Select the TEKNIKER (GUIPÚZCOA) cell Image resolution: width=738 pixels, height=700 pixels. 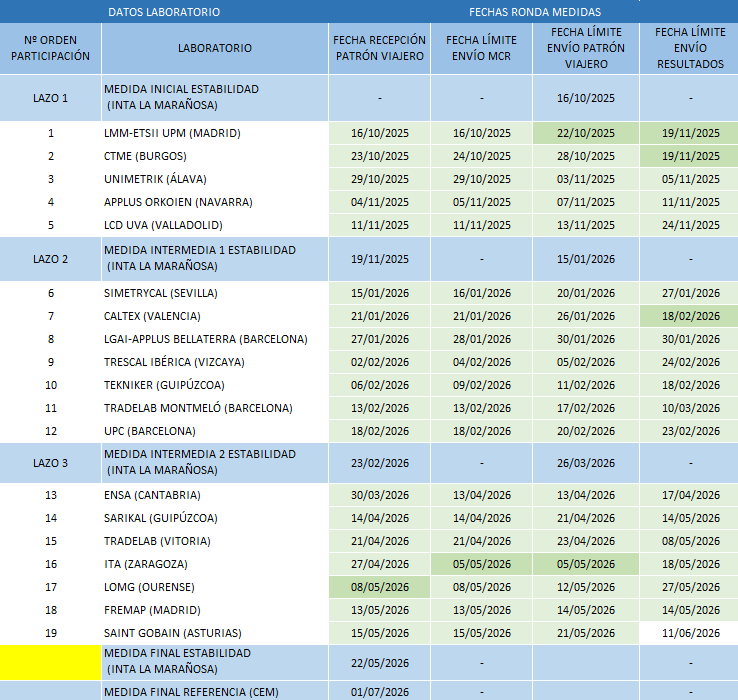[215, 386]
